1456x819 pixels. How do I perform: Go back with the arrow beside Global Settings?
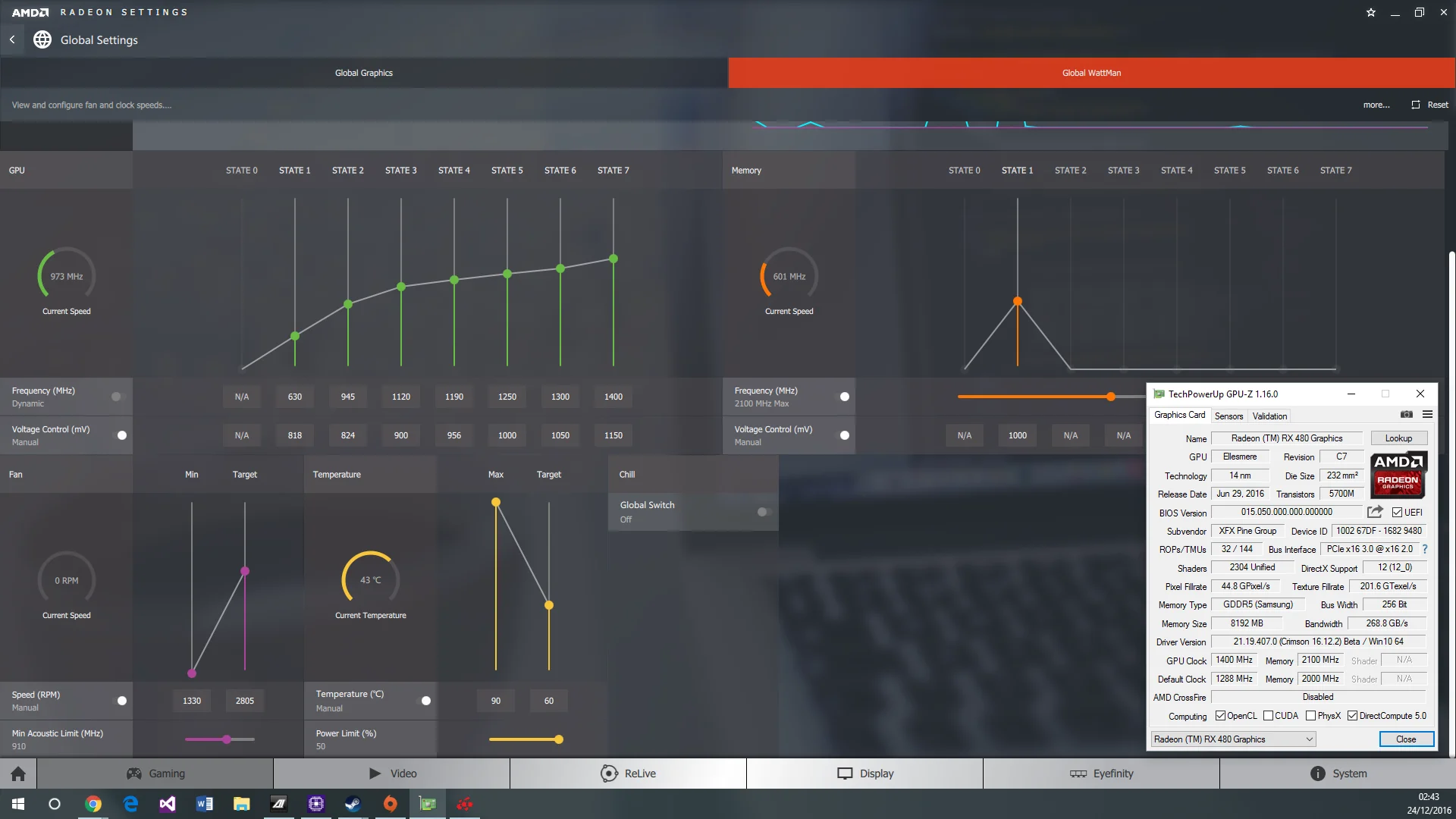(12, 39)
